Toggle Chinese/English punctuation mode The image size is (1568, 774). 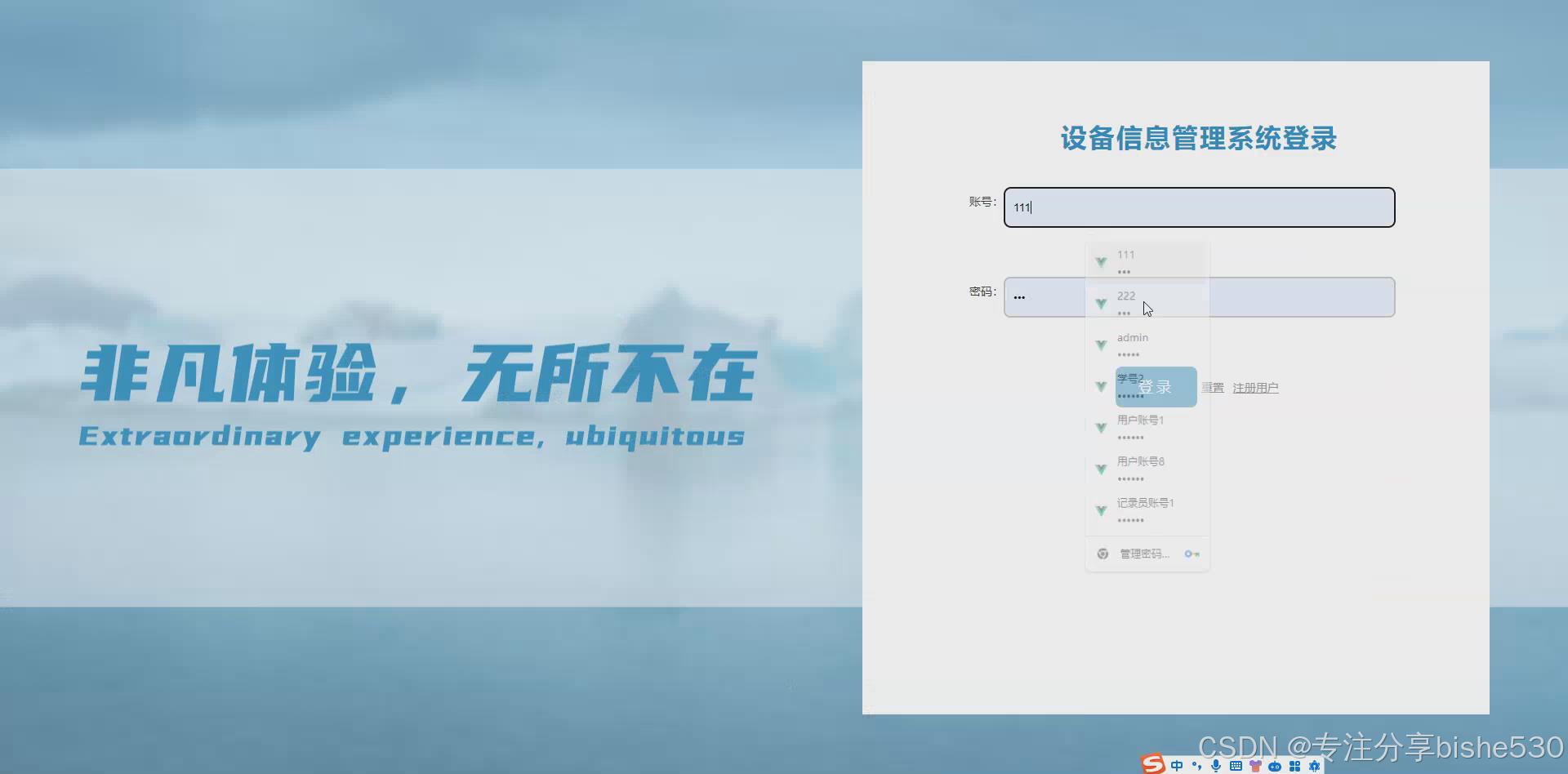coord(1196,766)
